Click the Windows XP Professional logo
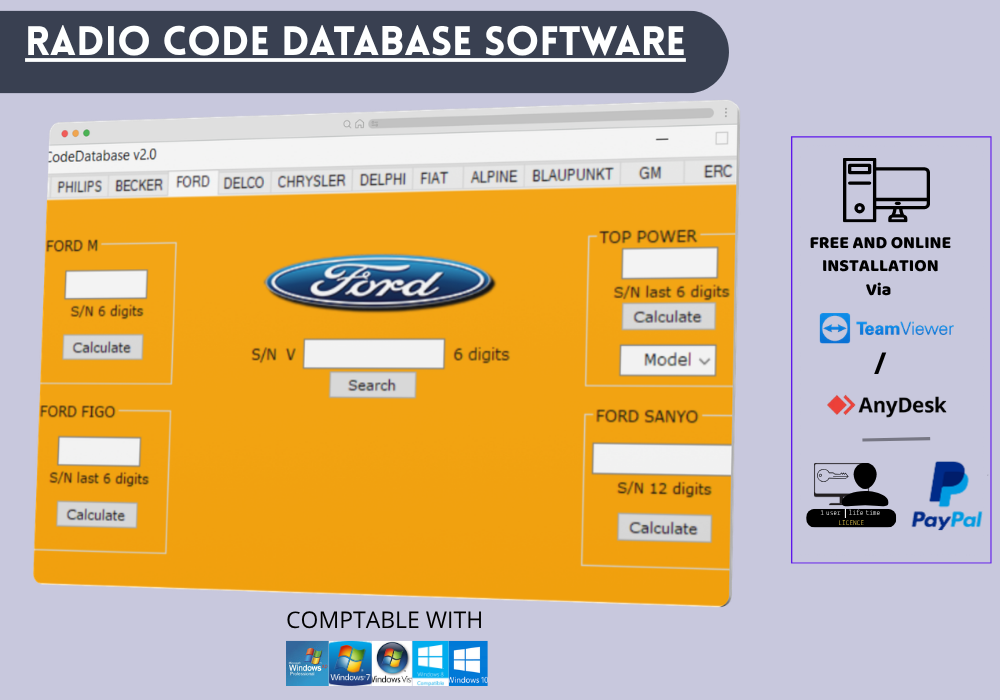The width and height of the screenshot is (1000, 700). click(306, 663)
